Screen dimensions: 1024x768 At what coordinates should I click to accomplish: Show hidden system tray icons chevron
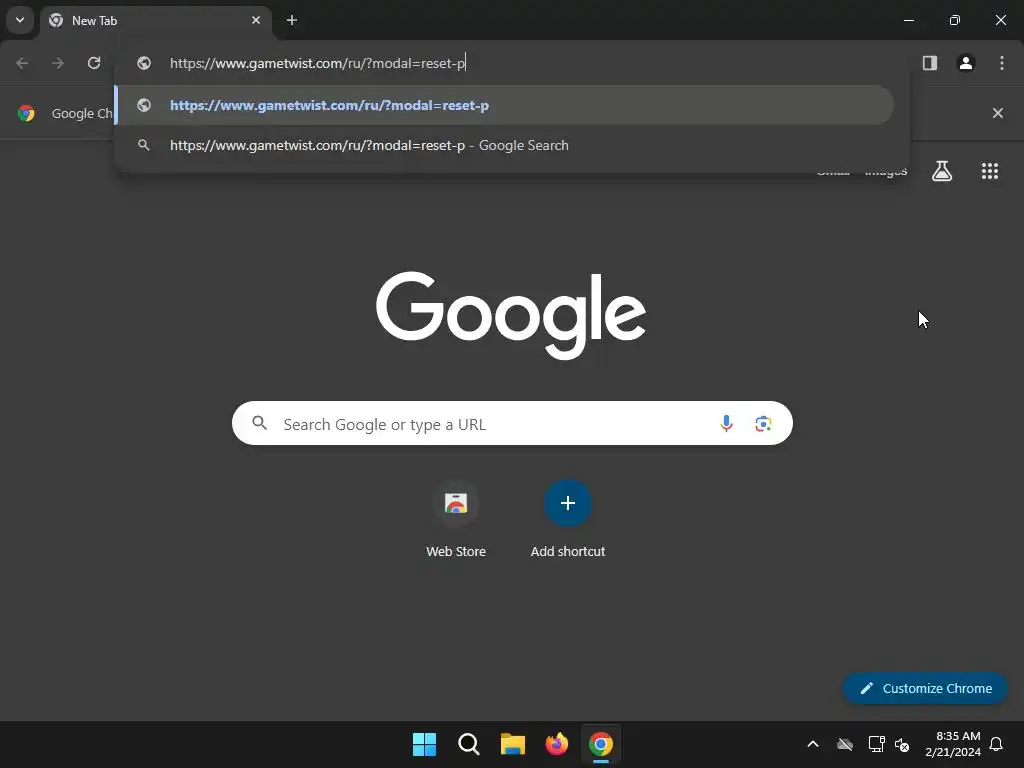point(812,744)
